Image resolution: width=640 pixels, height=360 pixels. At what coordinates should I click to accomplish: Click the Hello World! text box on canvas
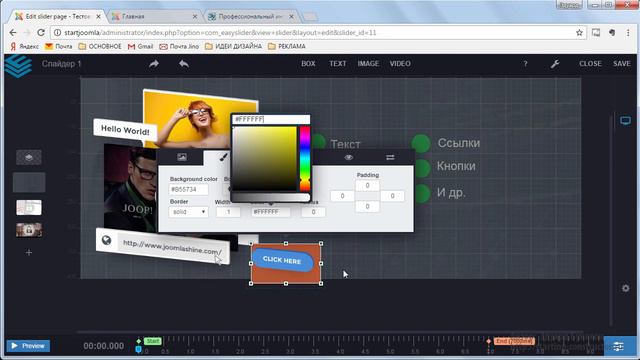click(x=125, y=130)
